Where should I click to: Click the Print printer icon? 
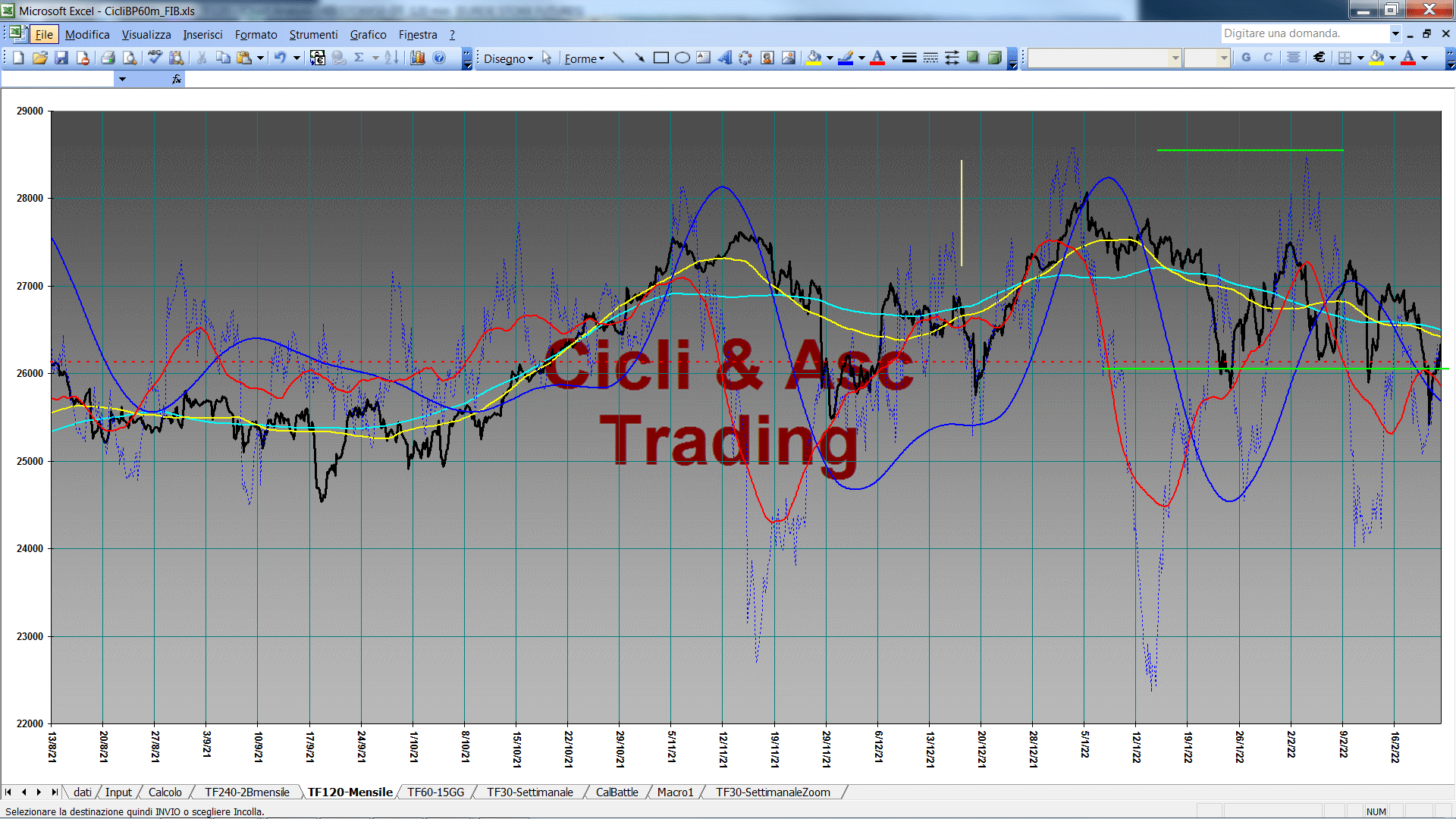click(x=108, y=58)
